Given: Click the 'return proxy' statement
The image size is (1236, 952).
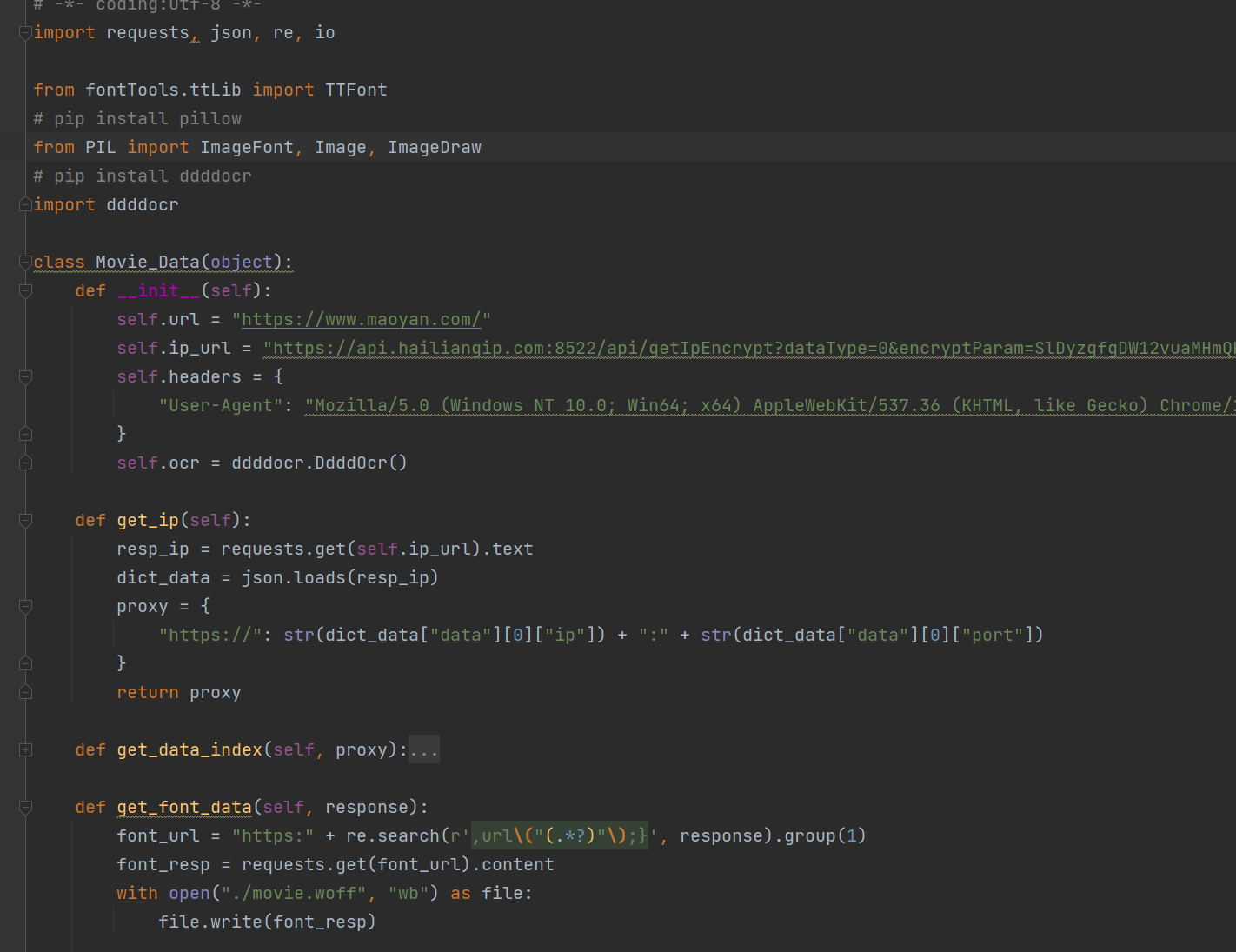Looking at the screenshot, I should (x=179, y=693).
